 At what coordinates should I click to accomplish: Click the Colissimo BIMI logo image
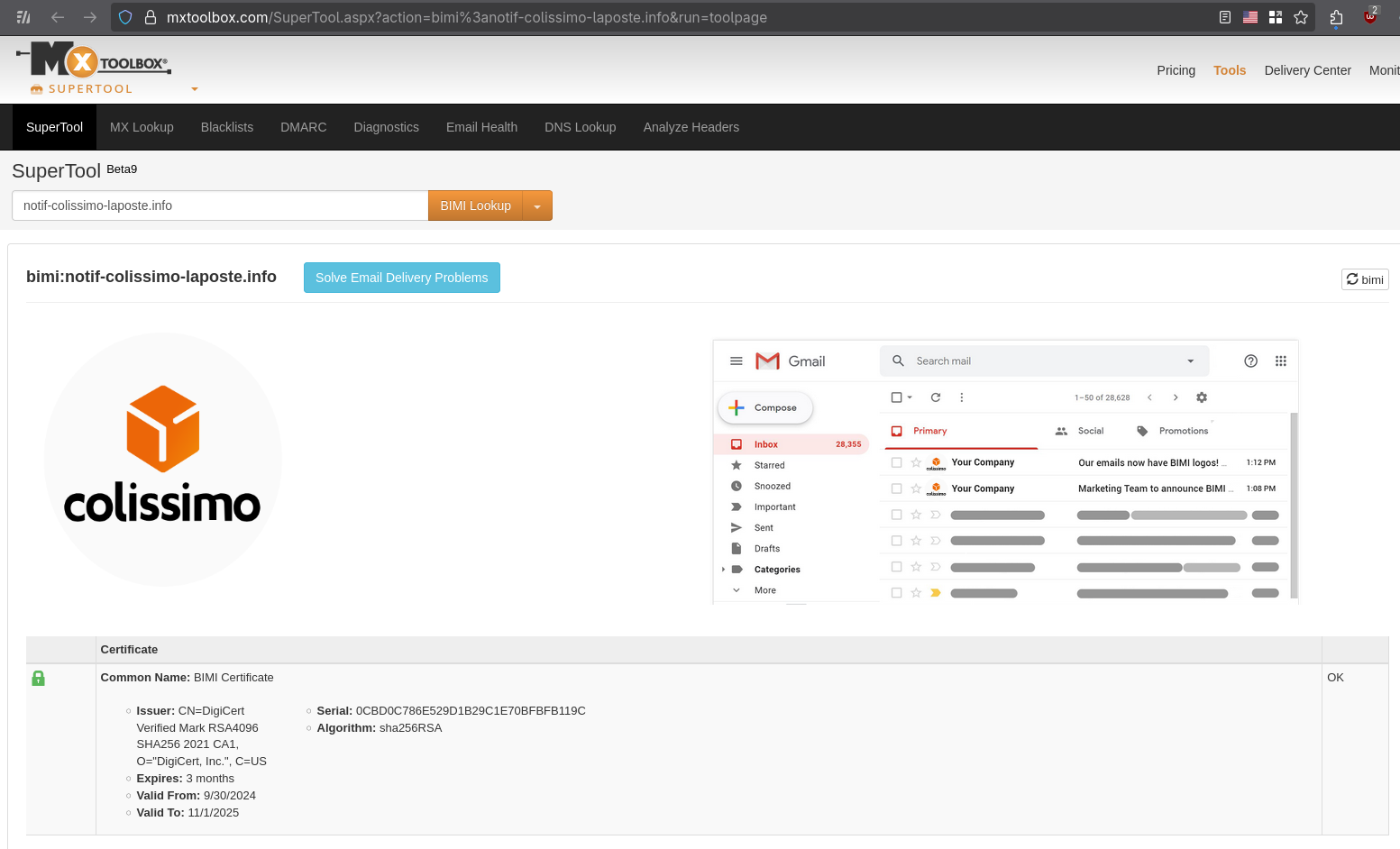pos(163,460)
